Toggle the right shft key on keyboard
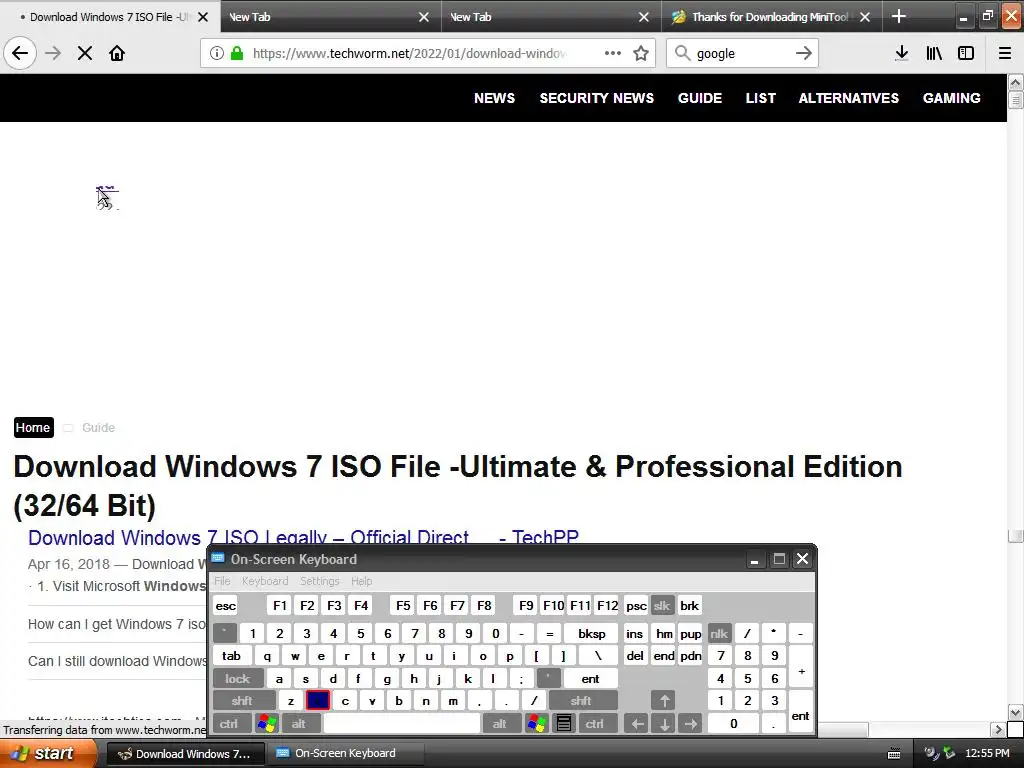Screen dimensions: 1024x768 (x=581, y=701)
